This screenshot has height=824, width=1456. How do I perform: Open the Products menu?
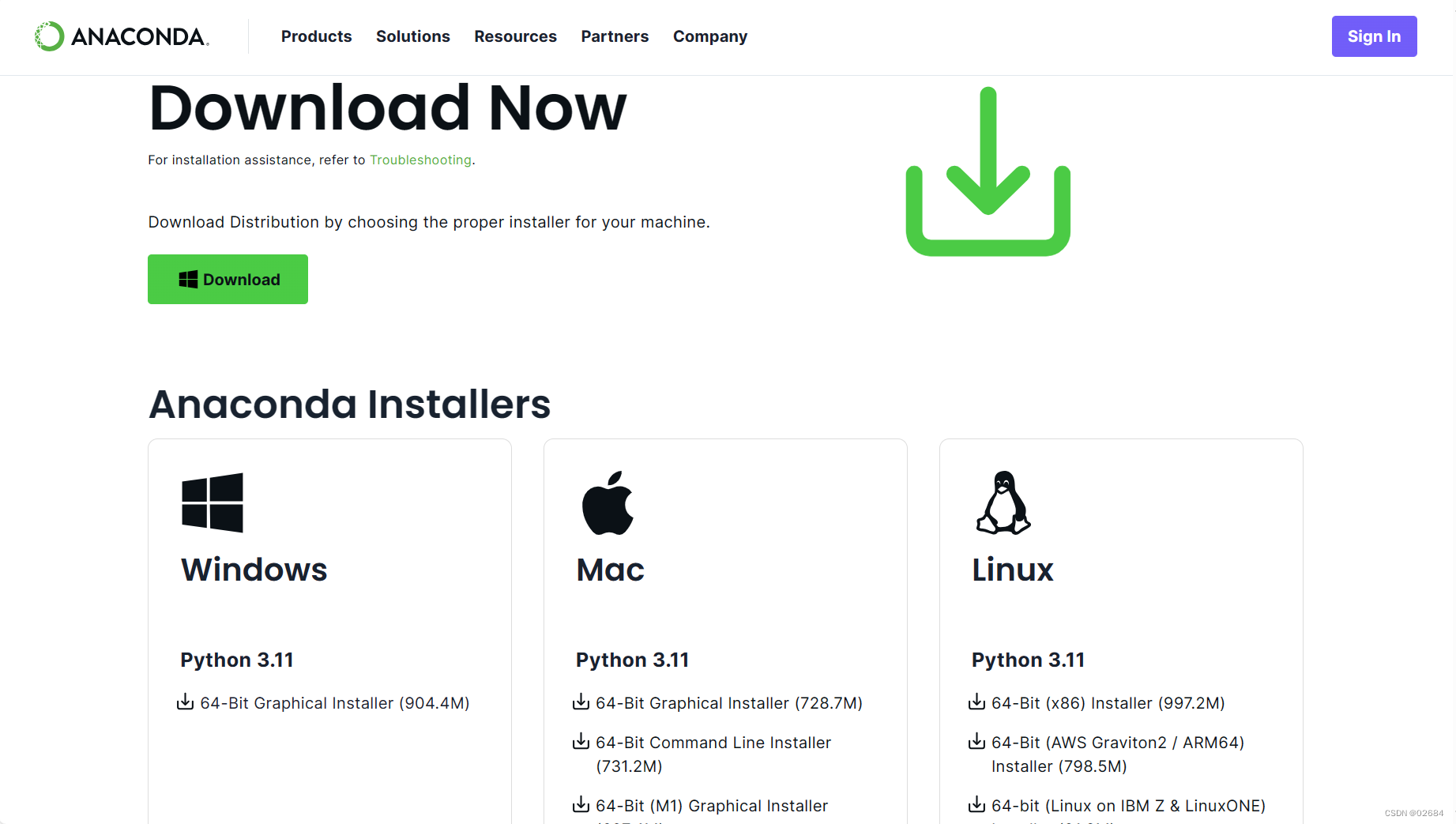click(x=316, y=36)
